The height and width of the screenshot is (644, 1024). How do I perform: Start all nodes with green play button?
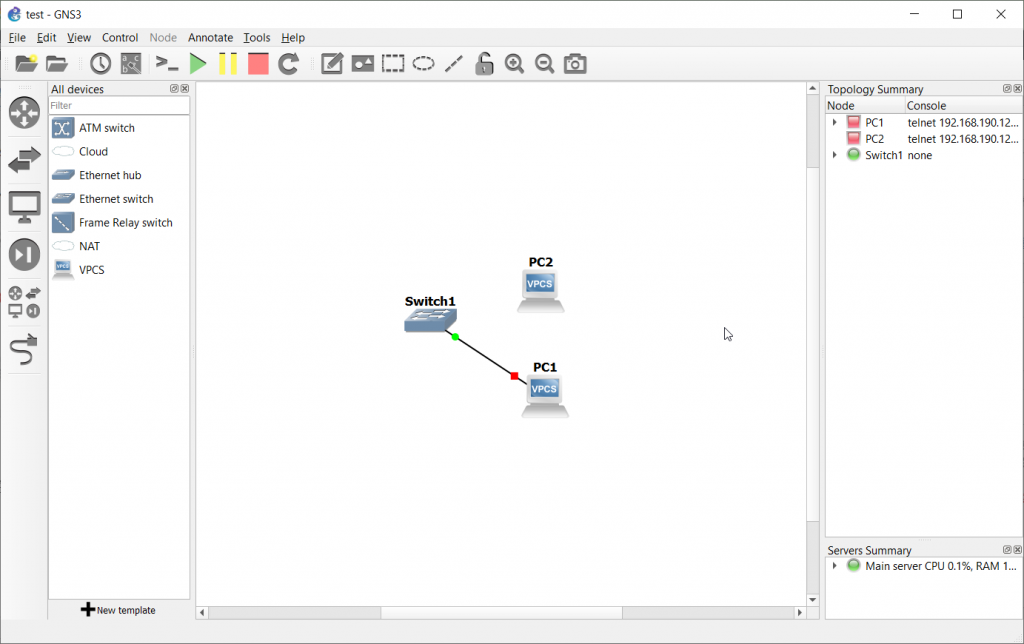[198, 63]
